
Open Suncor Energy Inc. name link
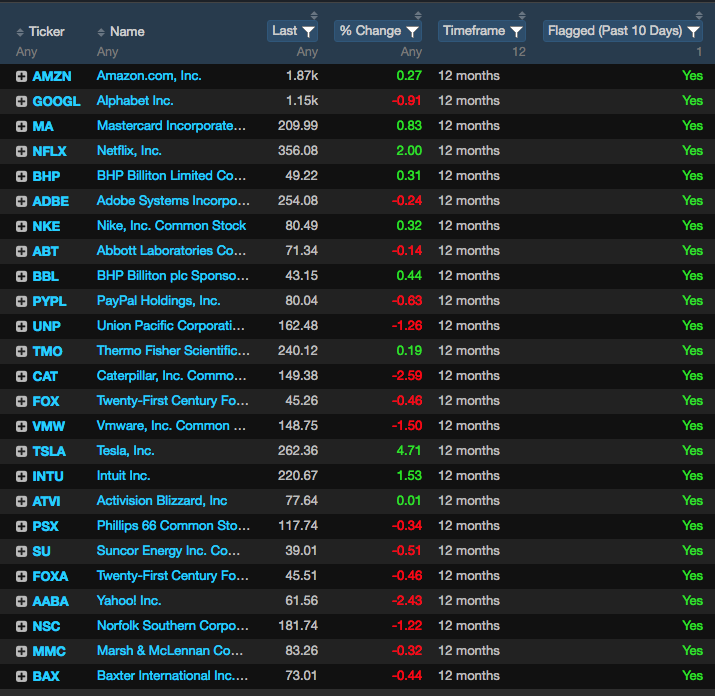[168, 551]
